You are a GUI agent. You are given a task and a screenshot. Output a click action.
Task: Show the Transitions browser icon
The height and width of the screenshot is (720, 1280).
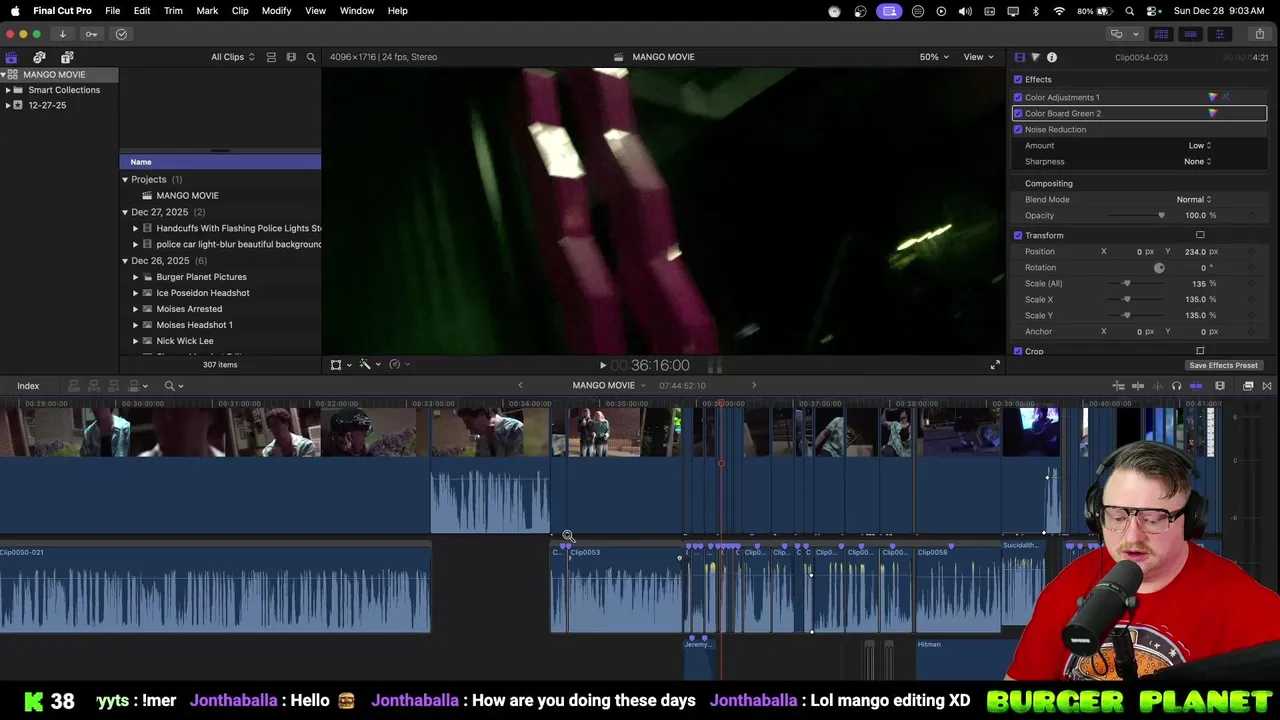(x=1267, y=386)
